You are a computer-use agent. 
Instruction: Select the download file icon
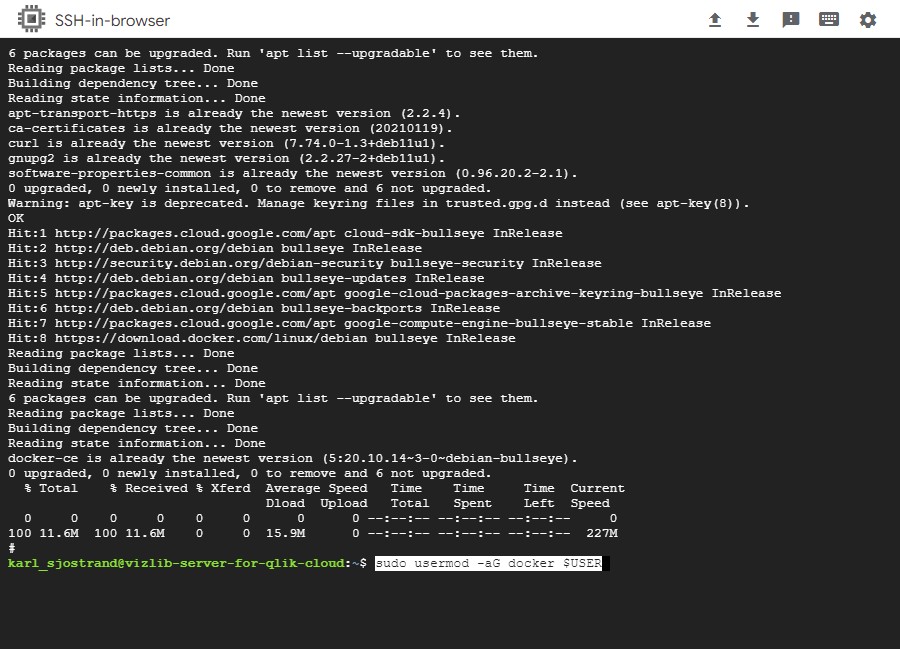[752, 20]
